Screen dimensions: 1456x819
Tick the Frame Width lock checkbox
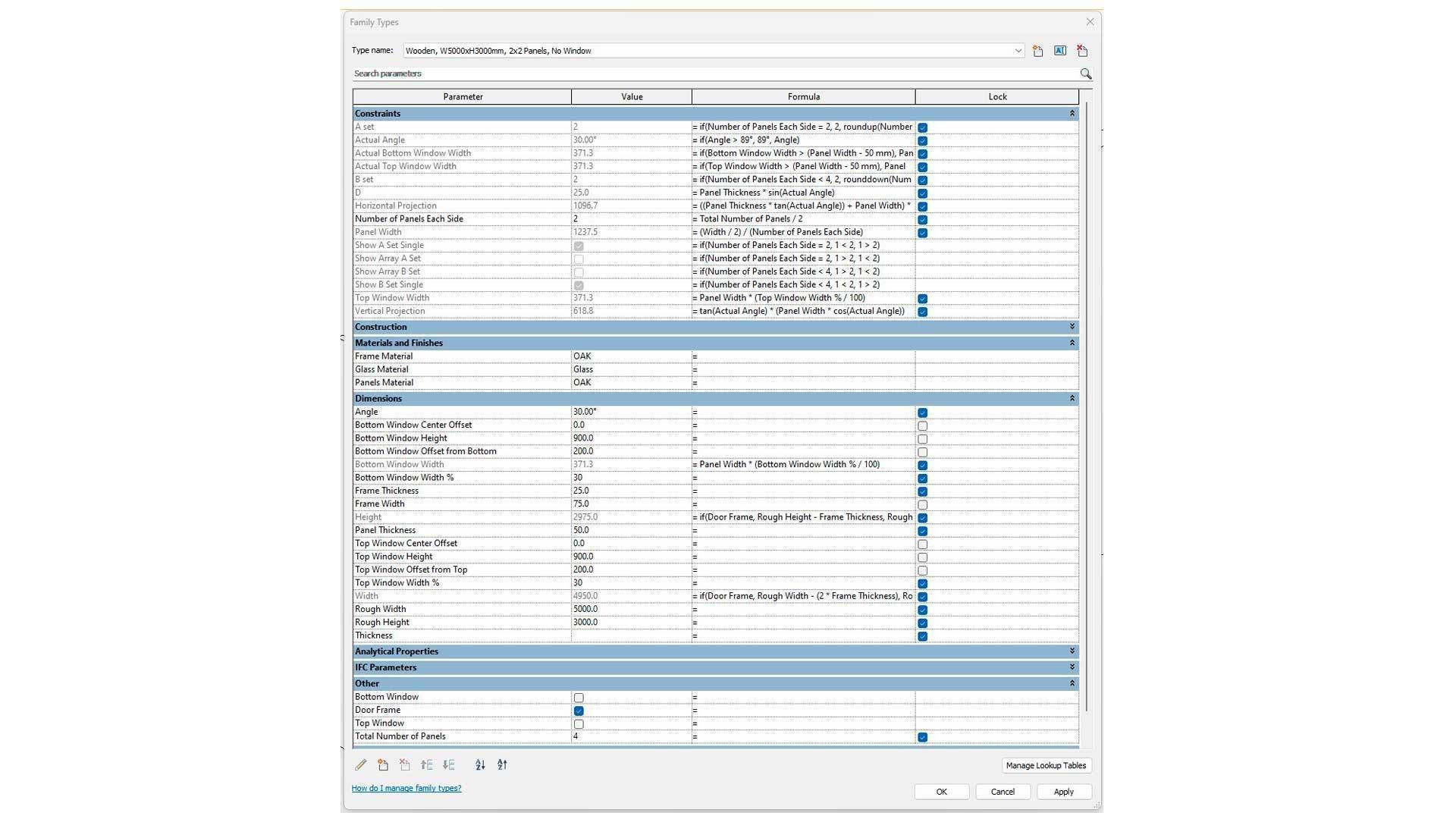[922, 504]
